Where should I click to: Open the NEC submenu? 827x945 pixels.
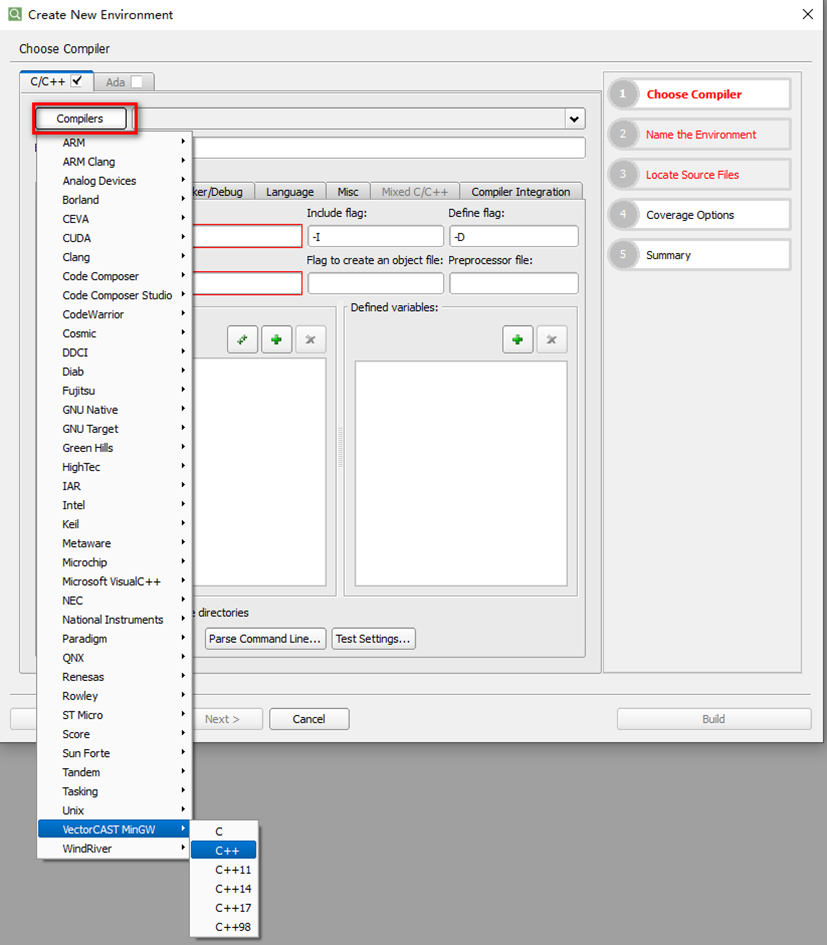click(x=115, y=601)
